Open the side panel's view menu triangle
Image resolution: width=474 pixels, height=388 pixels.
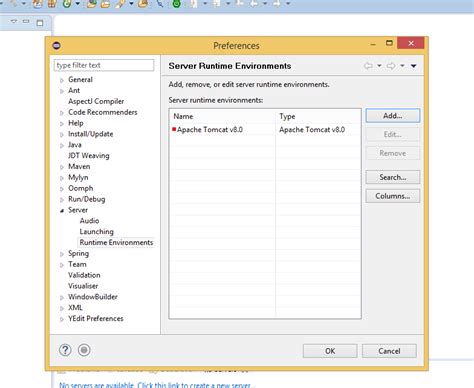[x=14, y=21]
